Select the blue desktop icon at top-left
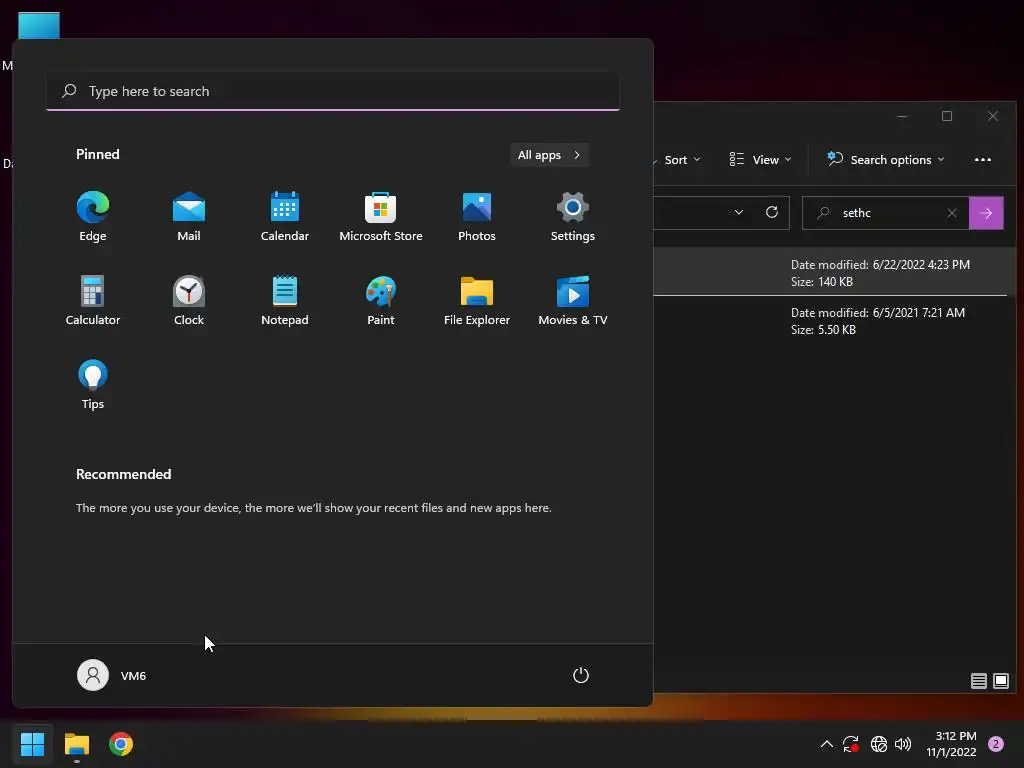 point(39,25)
